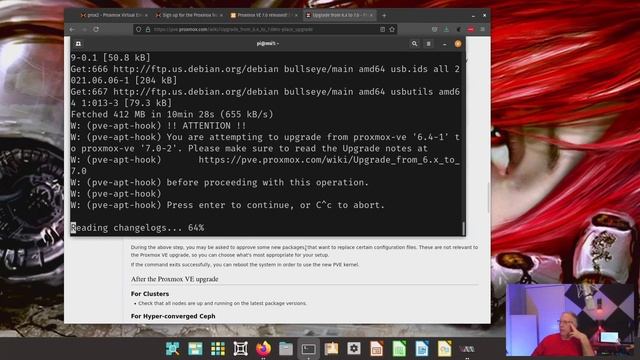Click the pi@wal terminal title
The height and width of the screenshot is (360, 640).
[268, 44]
